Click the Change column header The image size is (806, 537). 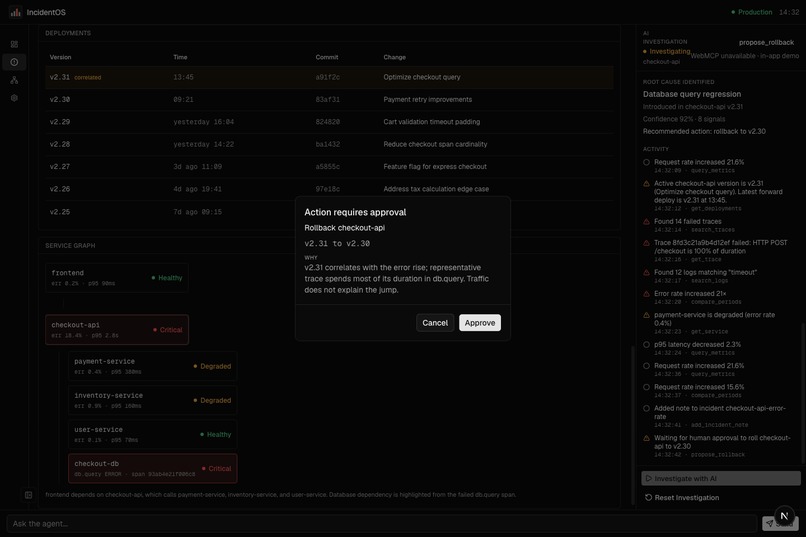click(x=394, y=57)
